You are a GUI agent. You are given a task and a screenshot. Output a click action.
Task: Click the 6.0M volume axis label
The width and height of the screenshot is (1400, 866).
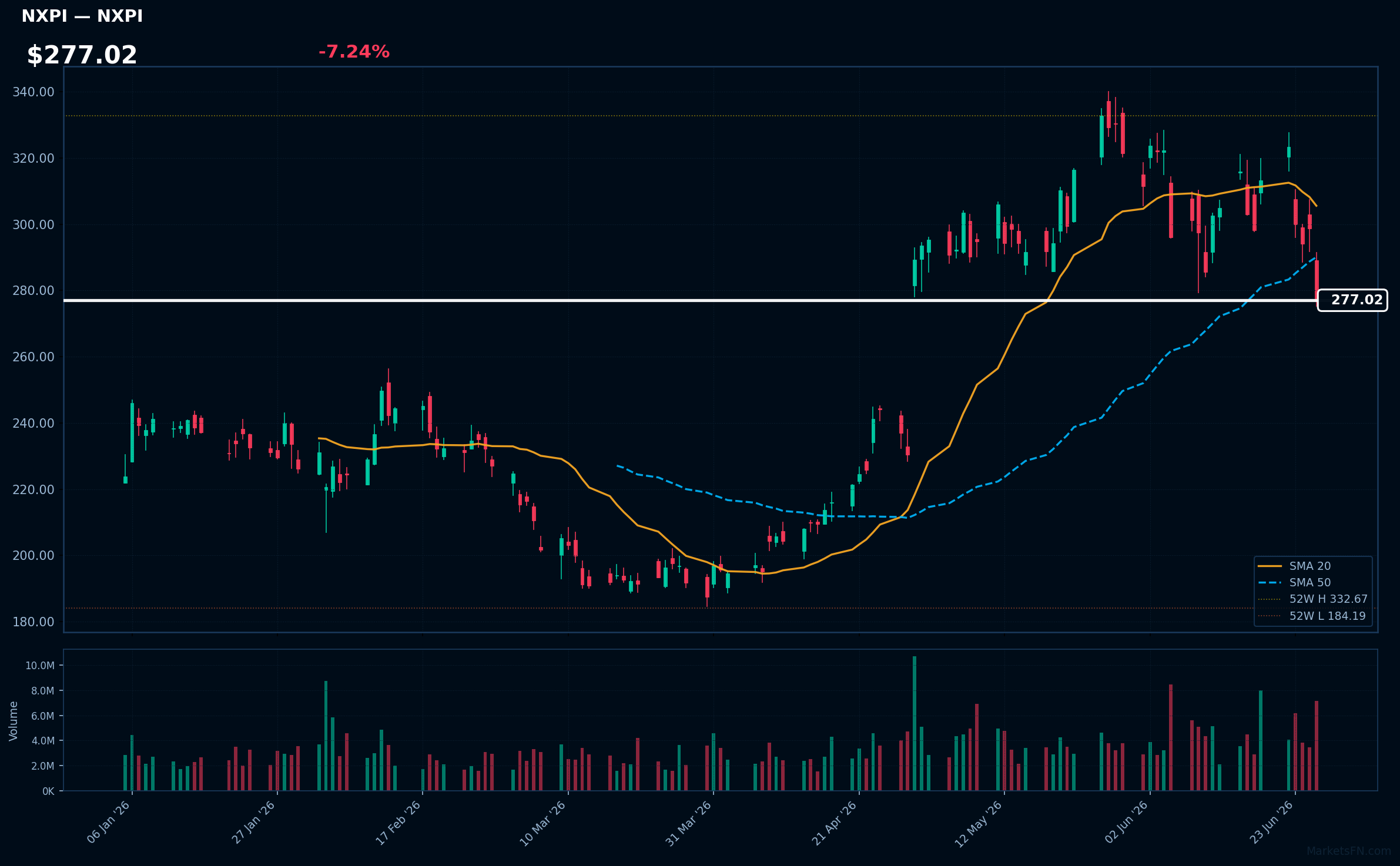(43, 716)
